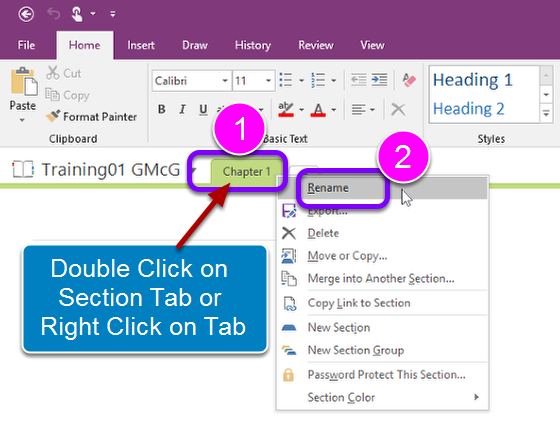The height and width of the screenshot is (441, 560).
Task: Click the Back arrow icon in title bar
Action: pyautogui.click(x=26, y=14)
